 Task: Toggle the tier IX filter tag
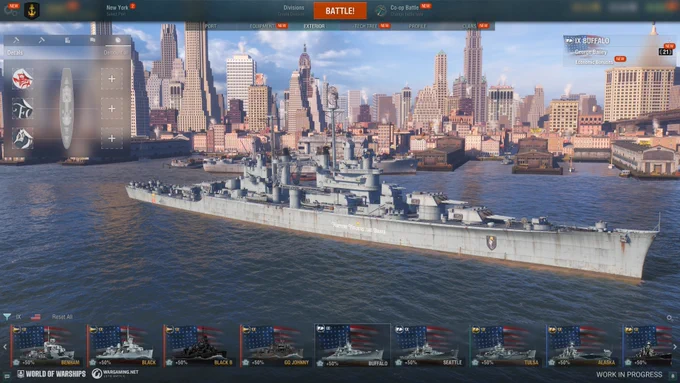coord(19,317)
